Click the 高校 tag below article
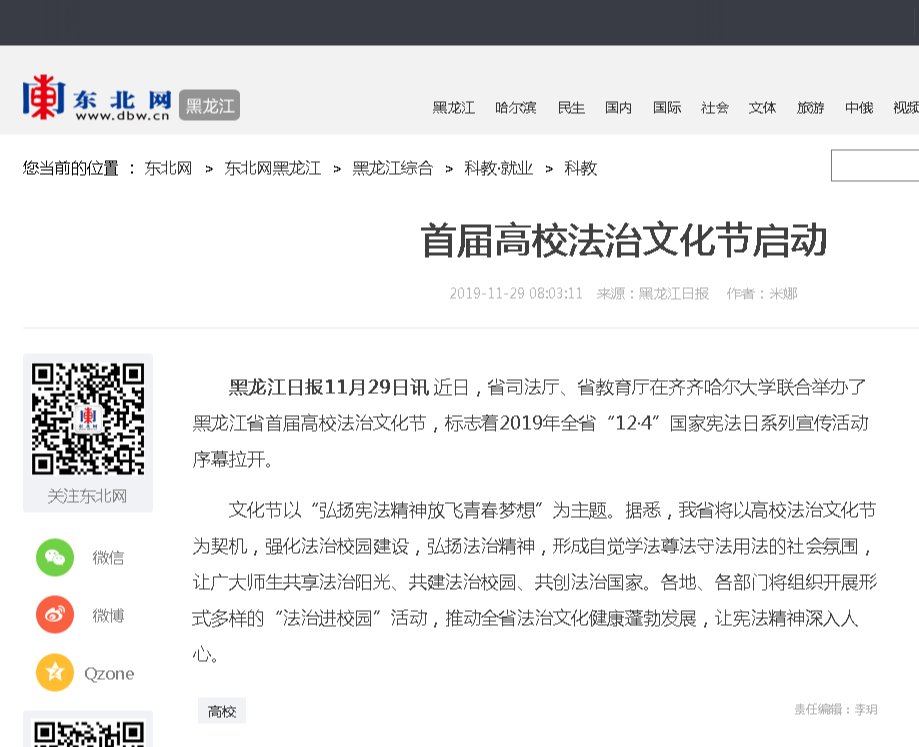 tap(222, 711)
